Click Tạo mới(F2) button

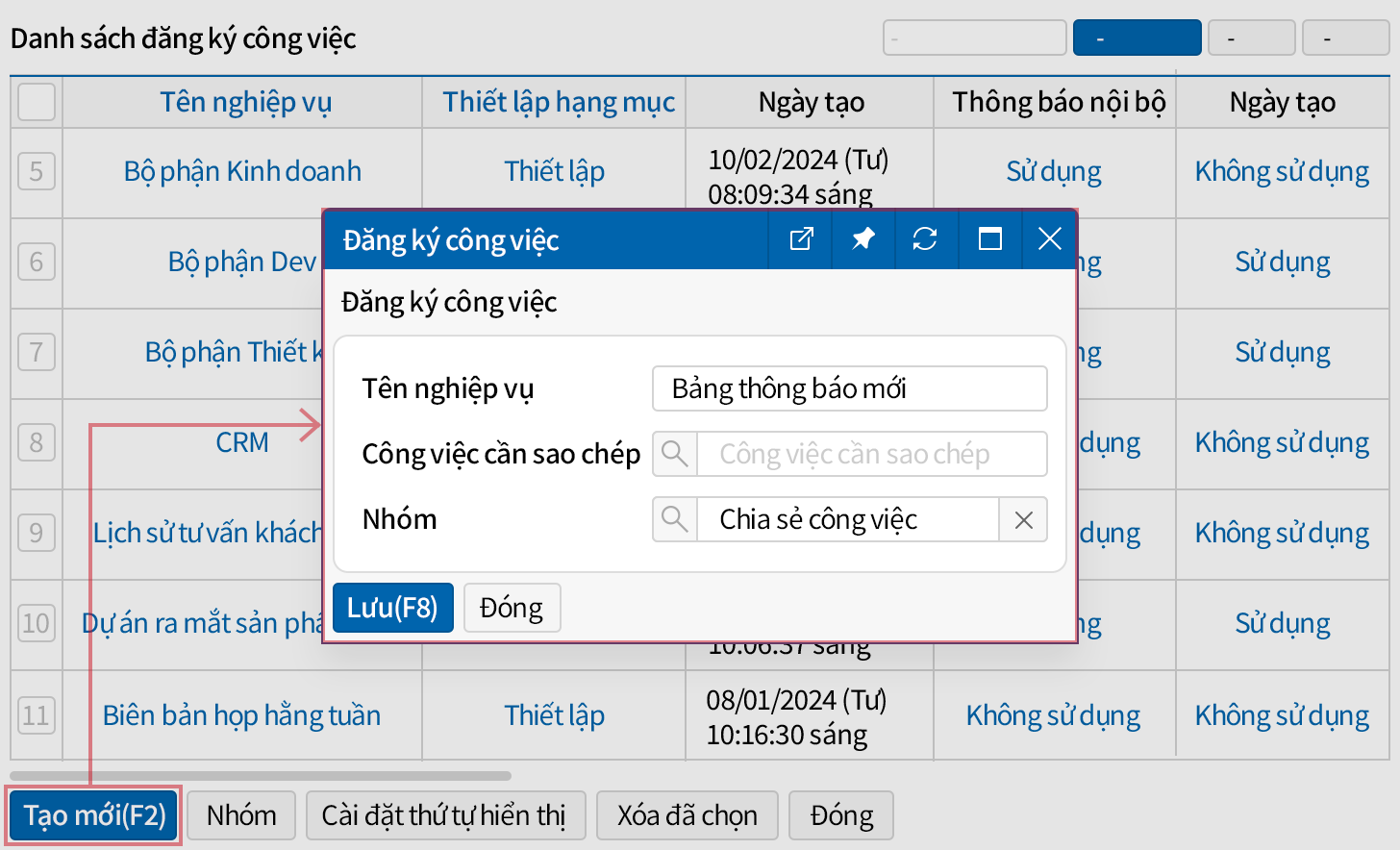coord(94,815)
